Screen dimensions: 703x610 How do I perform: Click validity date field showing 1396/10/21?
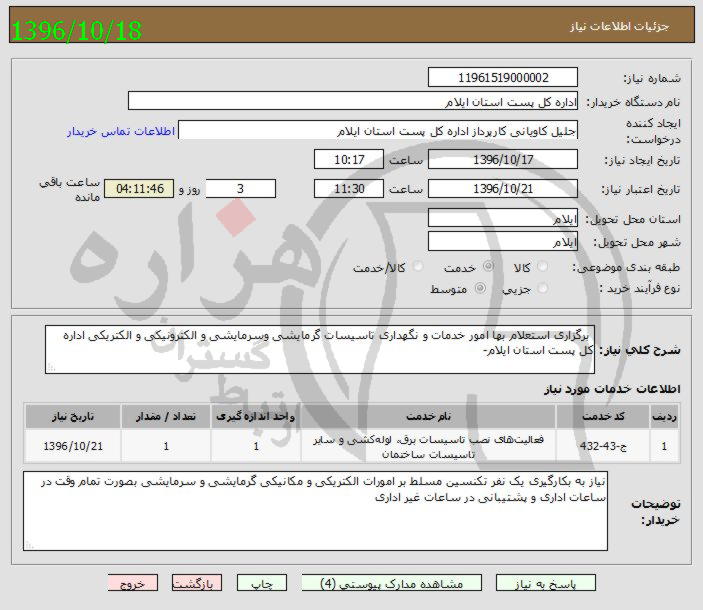[503, 189]
